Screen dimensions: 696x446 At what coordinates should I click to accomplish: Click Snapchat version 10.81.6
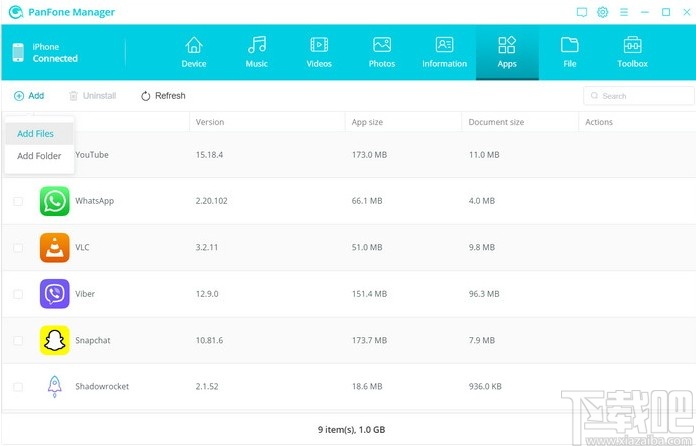(209, 340)
